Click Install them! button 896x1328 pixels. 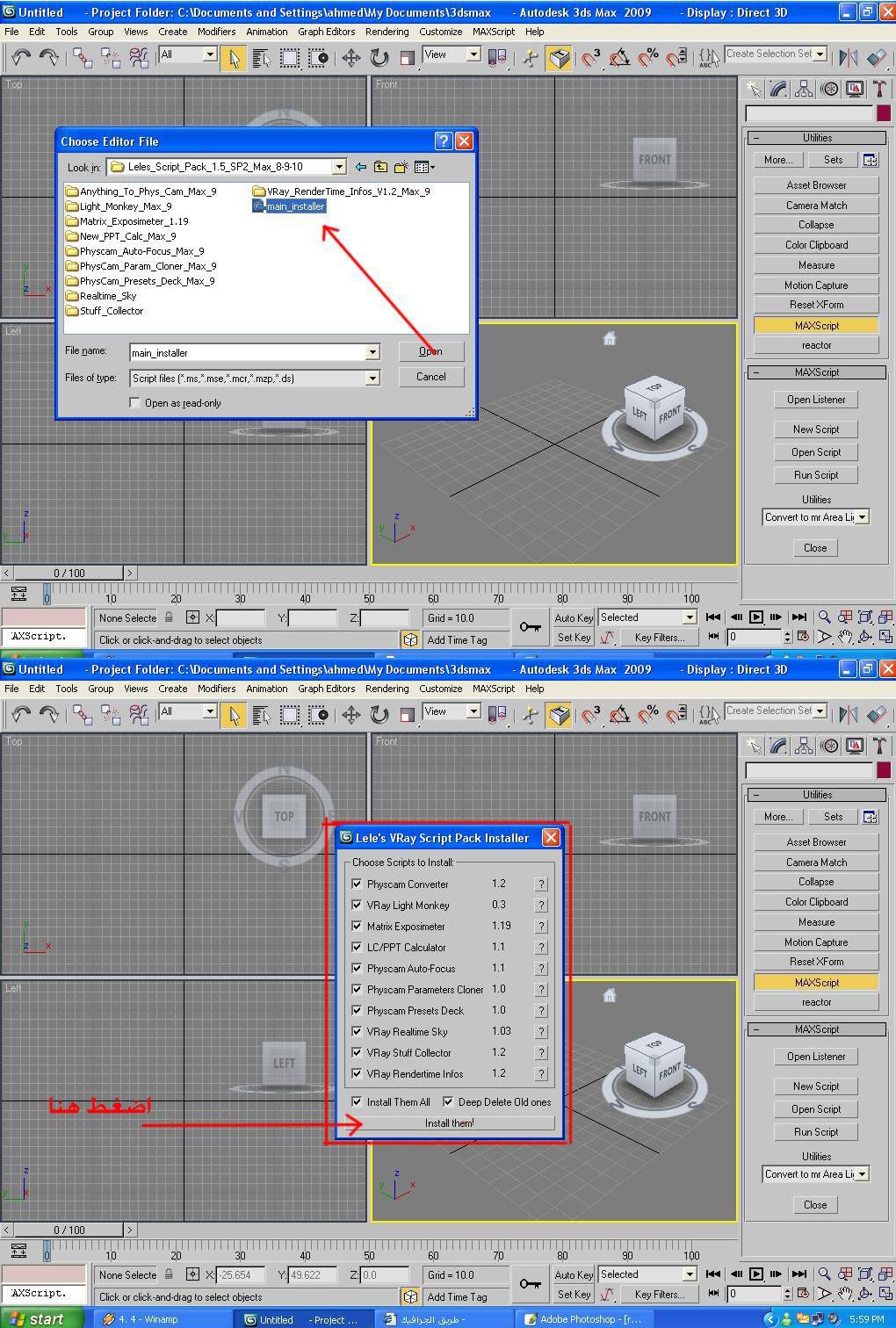[x=450, y=1122]
